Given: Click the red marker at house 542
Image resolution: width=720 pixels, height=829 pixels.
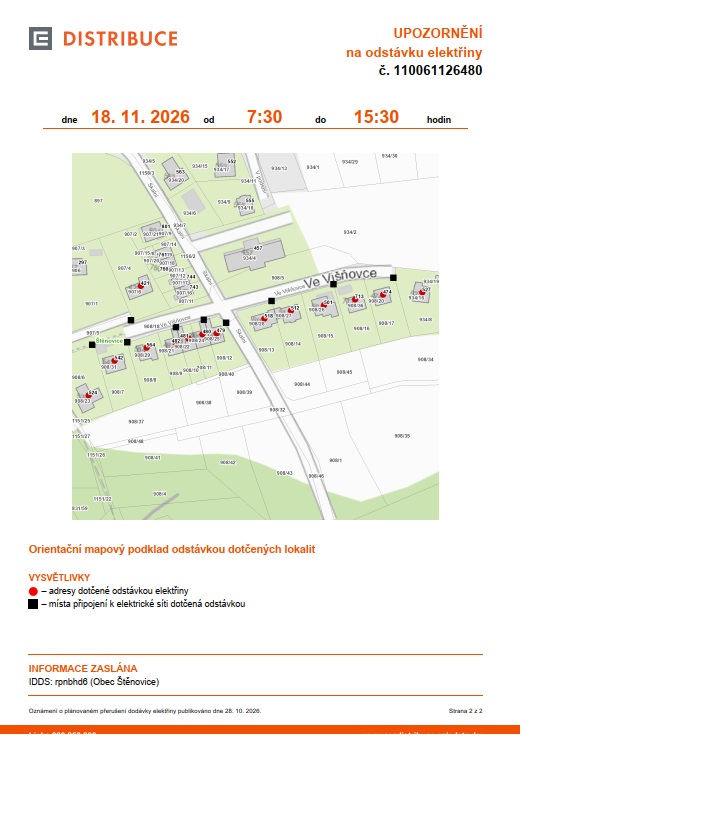Looking at the screenshot, I should point(114,361).
